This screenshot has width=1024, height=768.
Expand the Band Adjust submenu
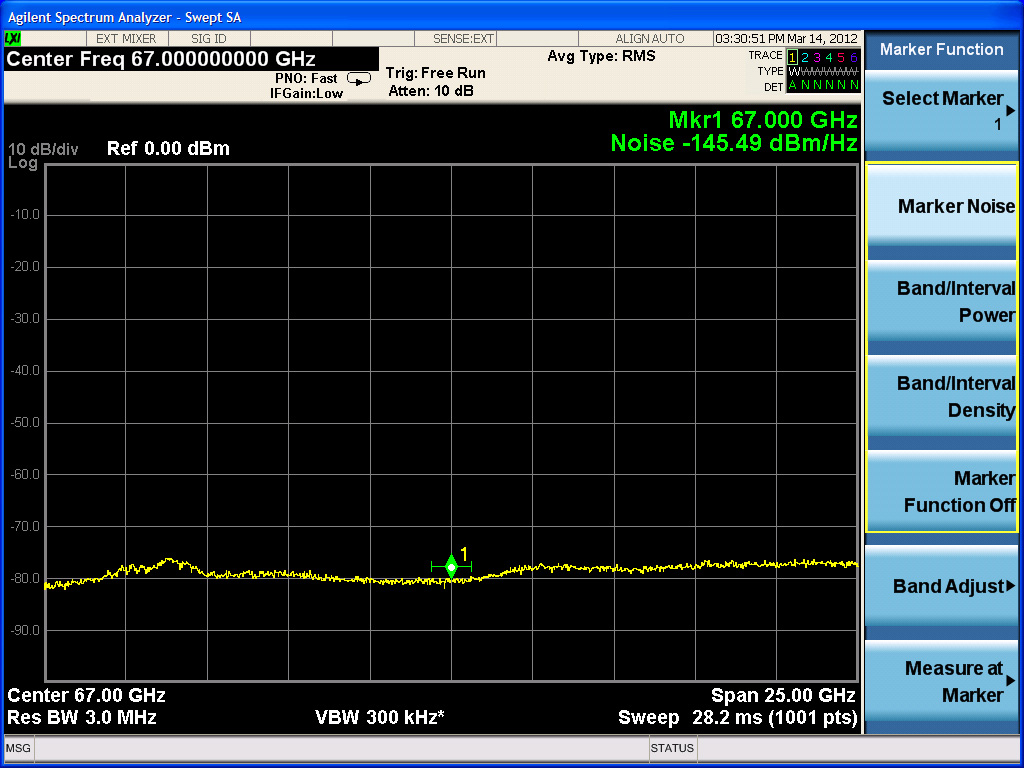[x=941, y=587]
